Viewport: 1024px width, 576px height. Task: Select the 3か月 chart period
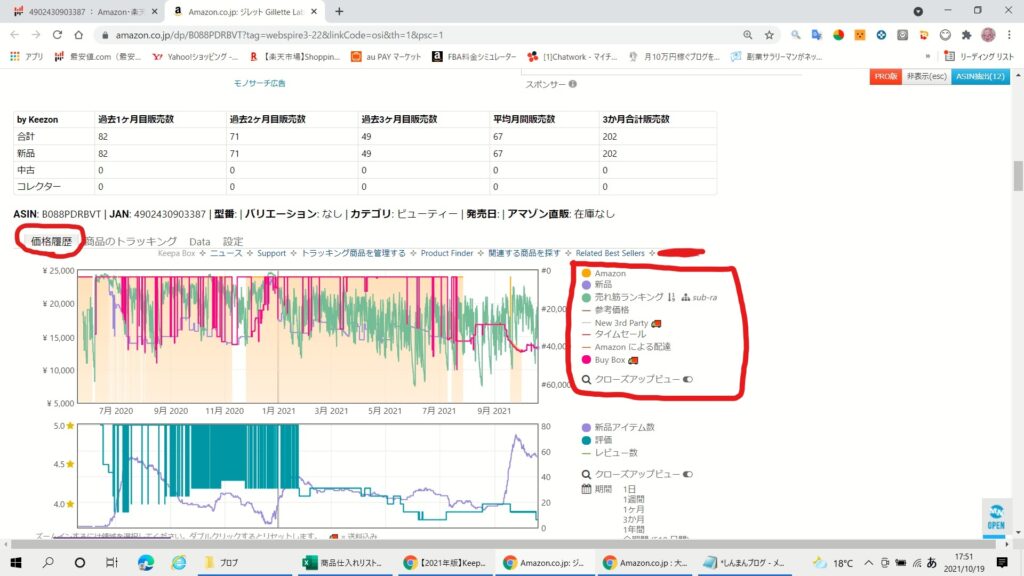[633, 520]
